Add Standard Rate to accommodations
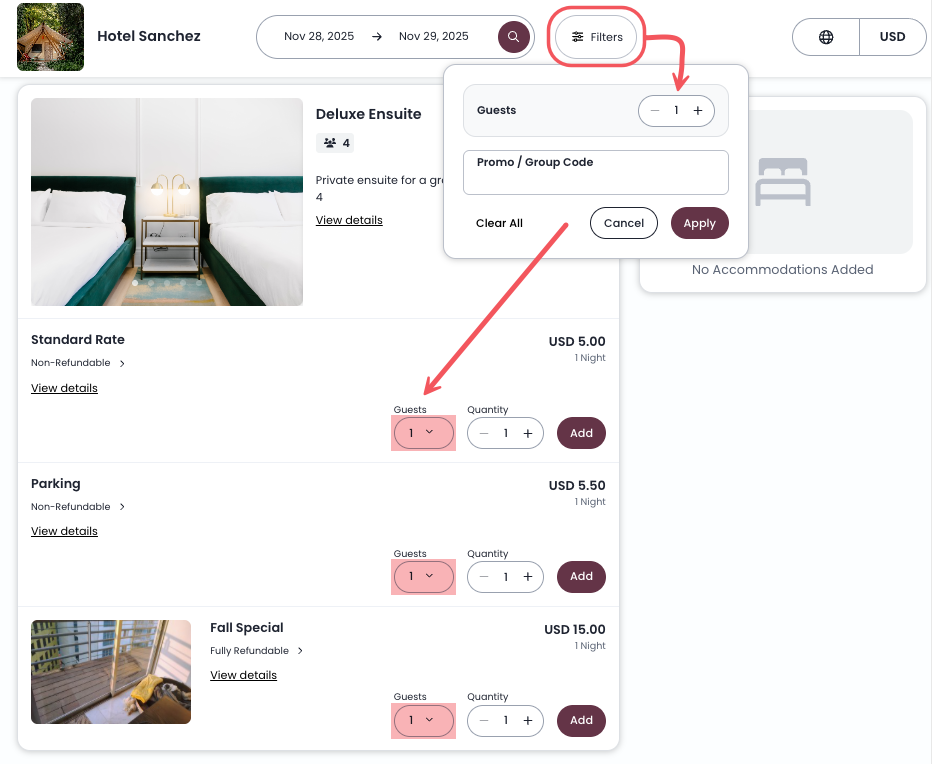 coord(581,433)
